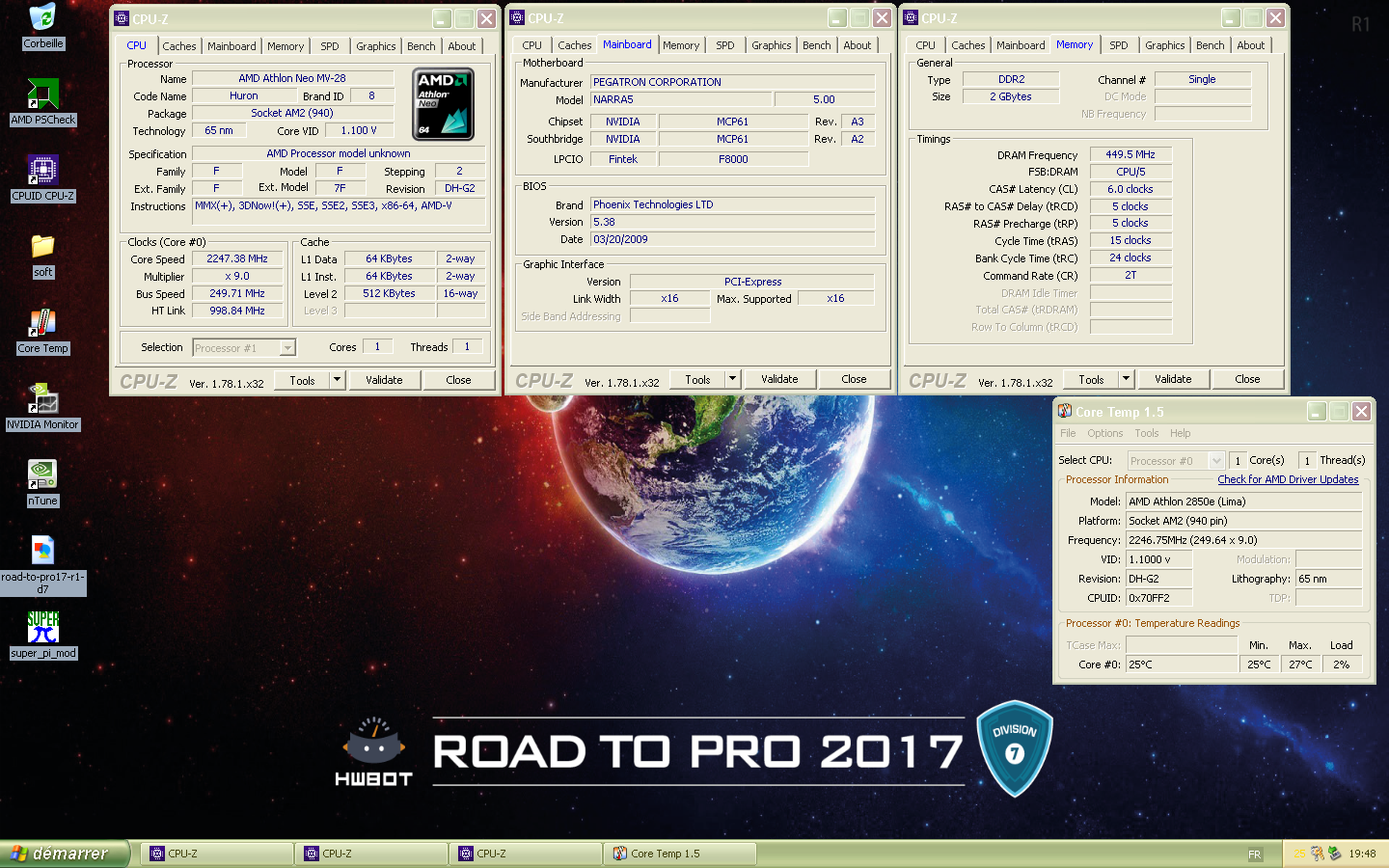Click the Core Temp title bar icon

(x=1065, y=412)
